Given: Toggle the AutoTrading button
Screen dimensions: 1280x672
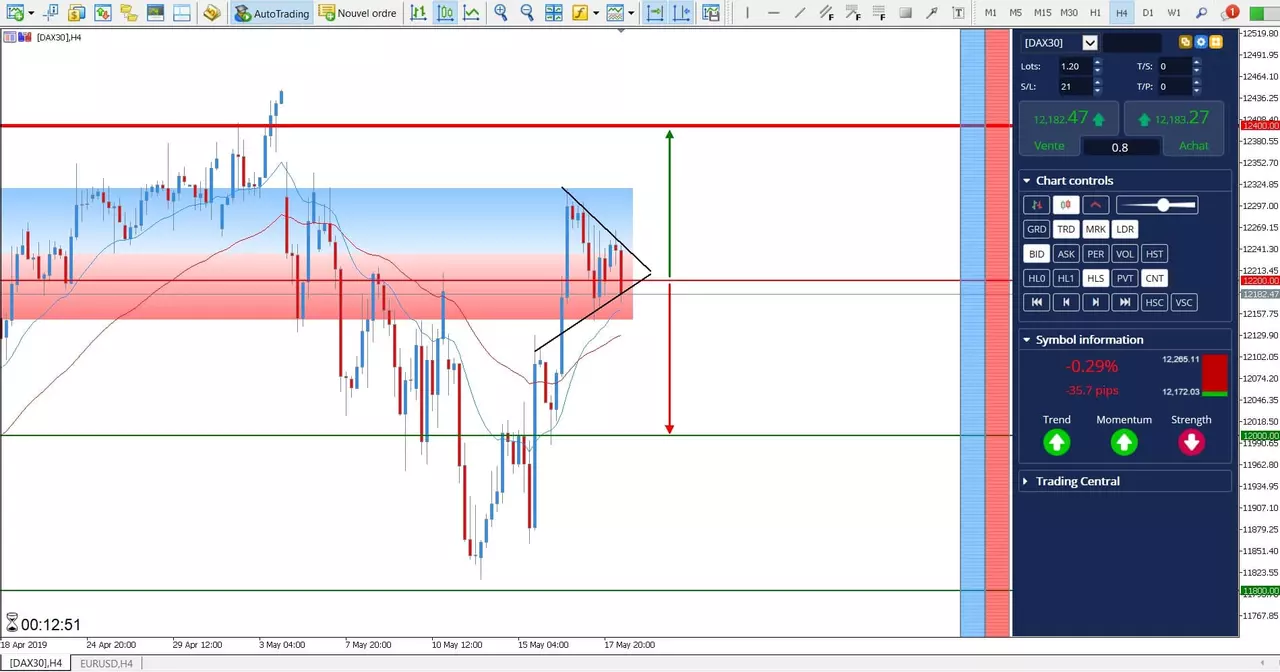Looking at the screenshot, I should (272, 13).
